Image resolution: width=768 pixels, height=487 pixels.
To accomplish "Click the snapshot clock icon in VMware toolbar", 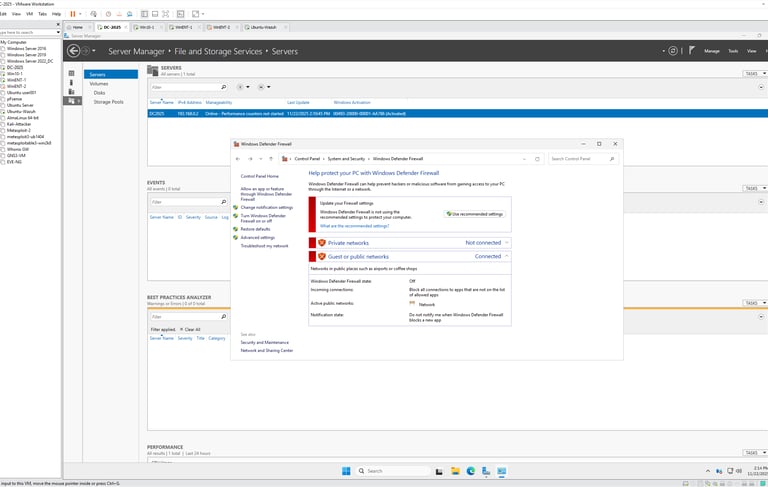I will [108, 14].
